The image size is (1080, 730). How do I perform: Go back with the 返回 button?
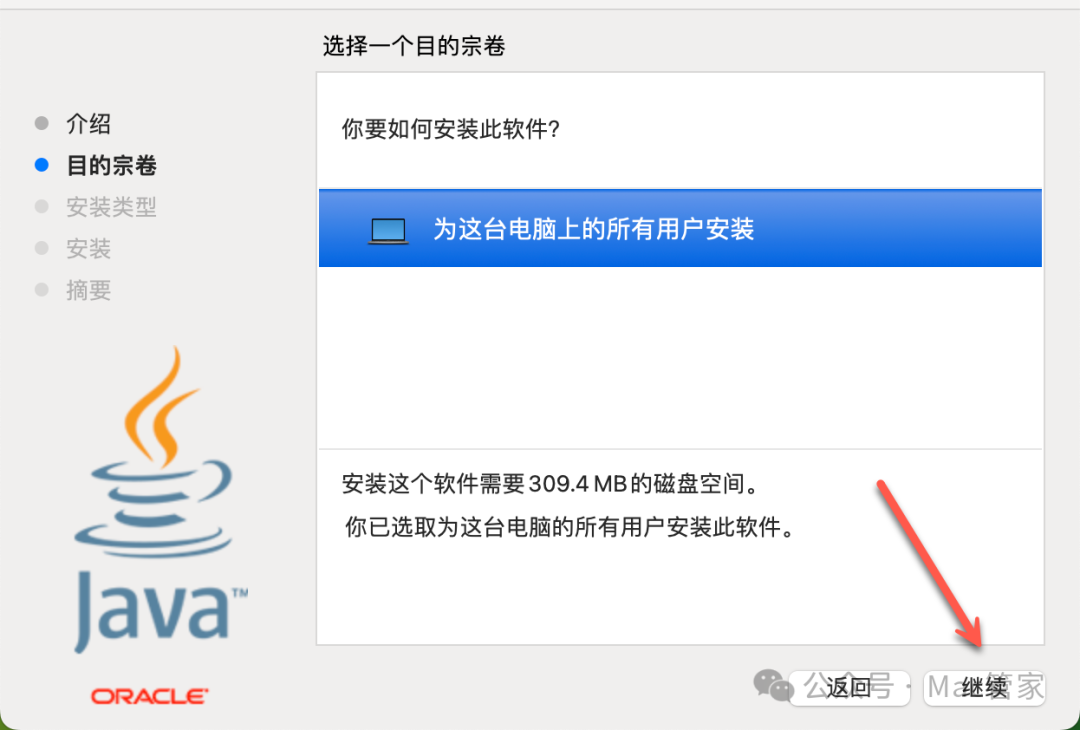[849, 687]
